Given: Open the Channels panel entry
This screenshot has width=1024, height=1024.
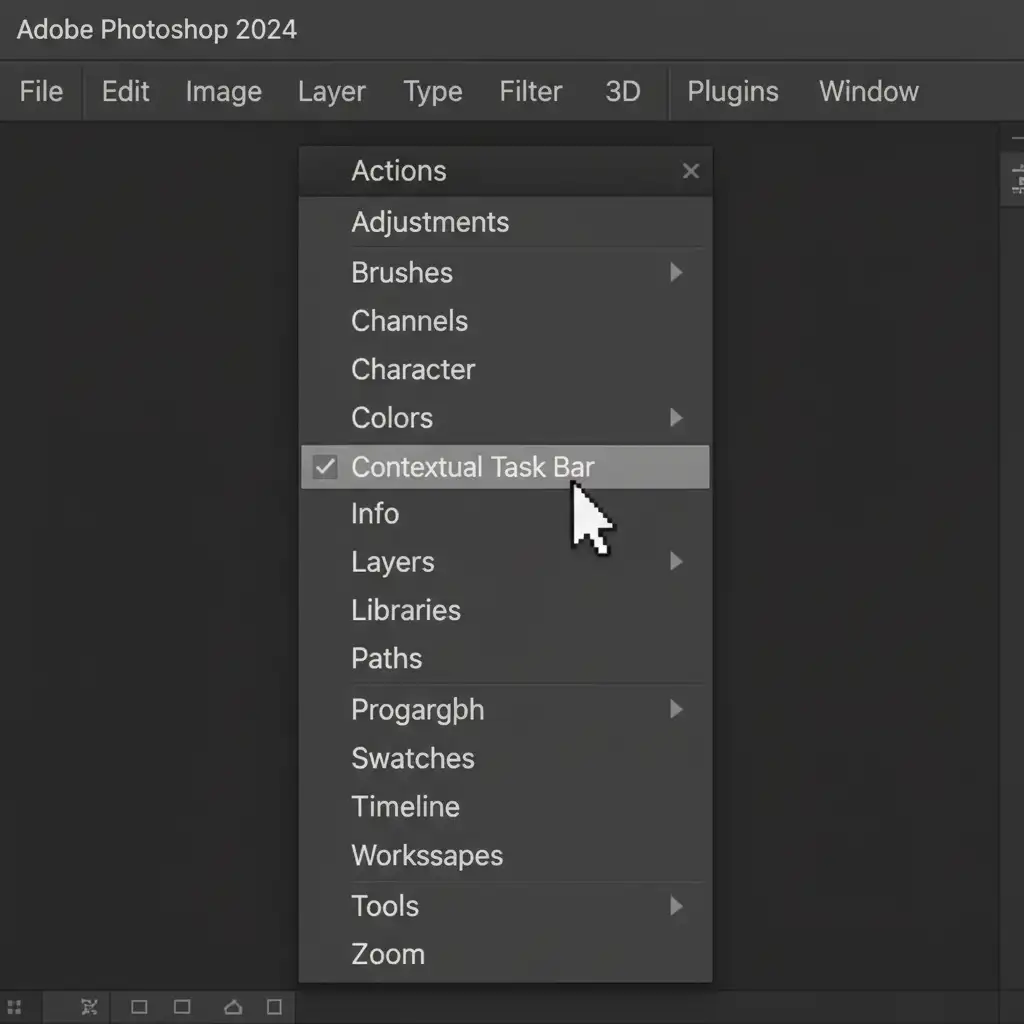Looking at the screenshot, I should click(x=409, y=321).
